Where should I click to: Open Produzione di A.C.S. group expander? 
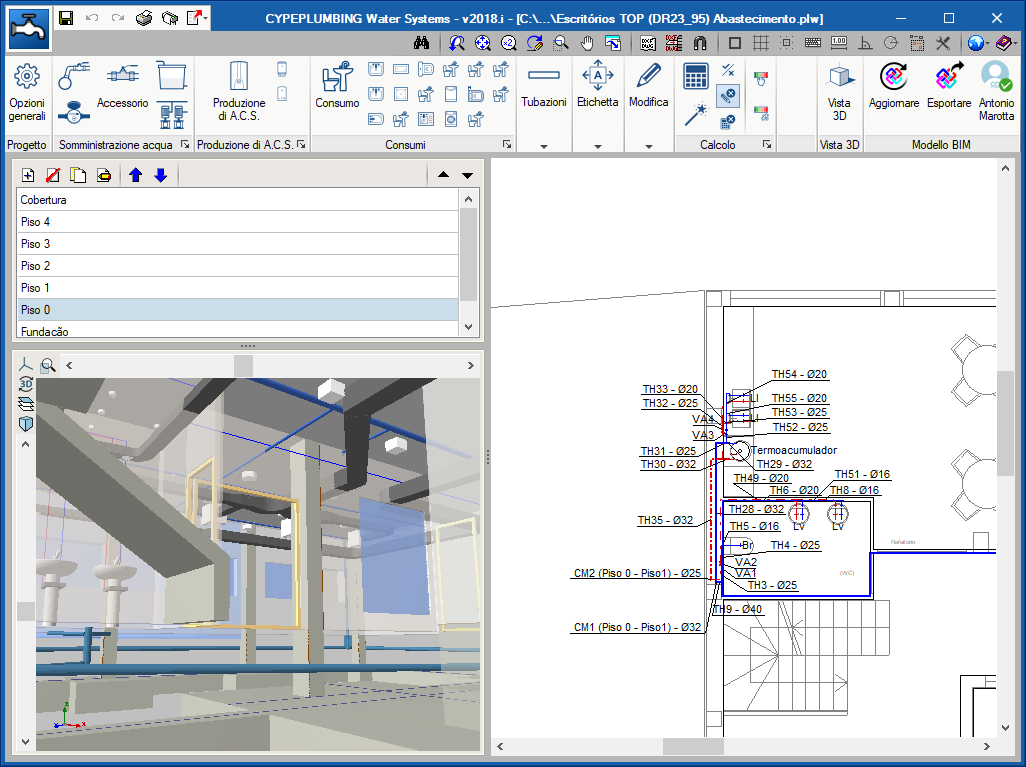coord(301,144)
